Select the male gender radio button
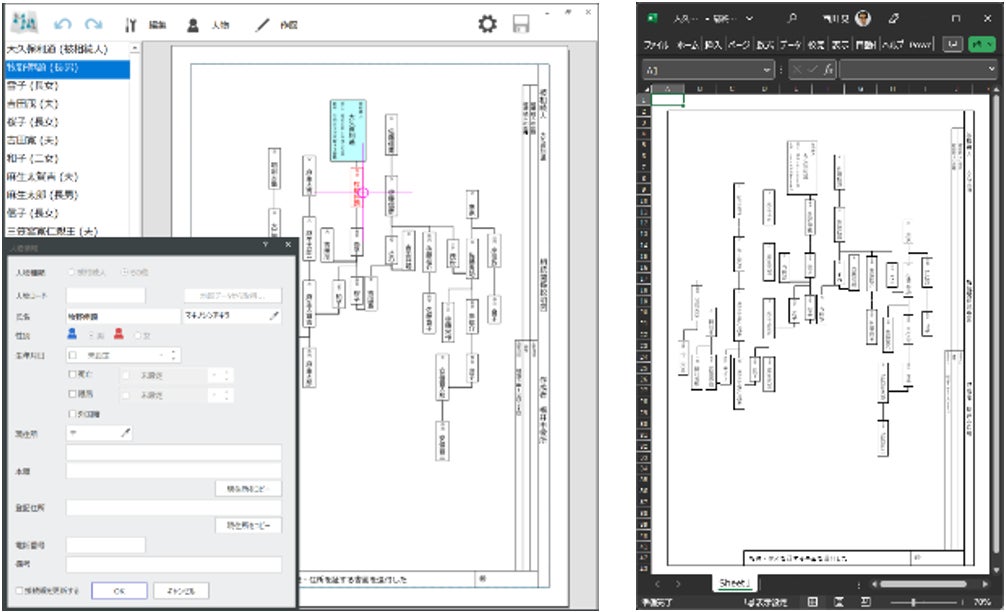This screenshot has height=612, width=1006. tap(89, 335)
